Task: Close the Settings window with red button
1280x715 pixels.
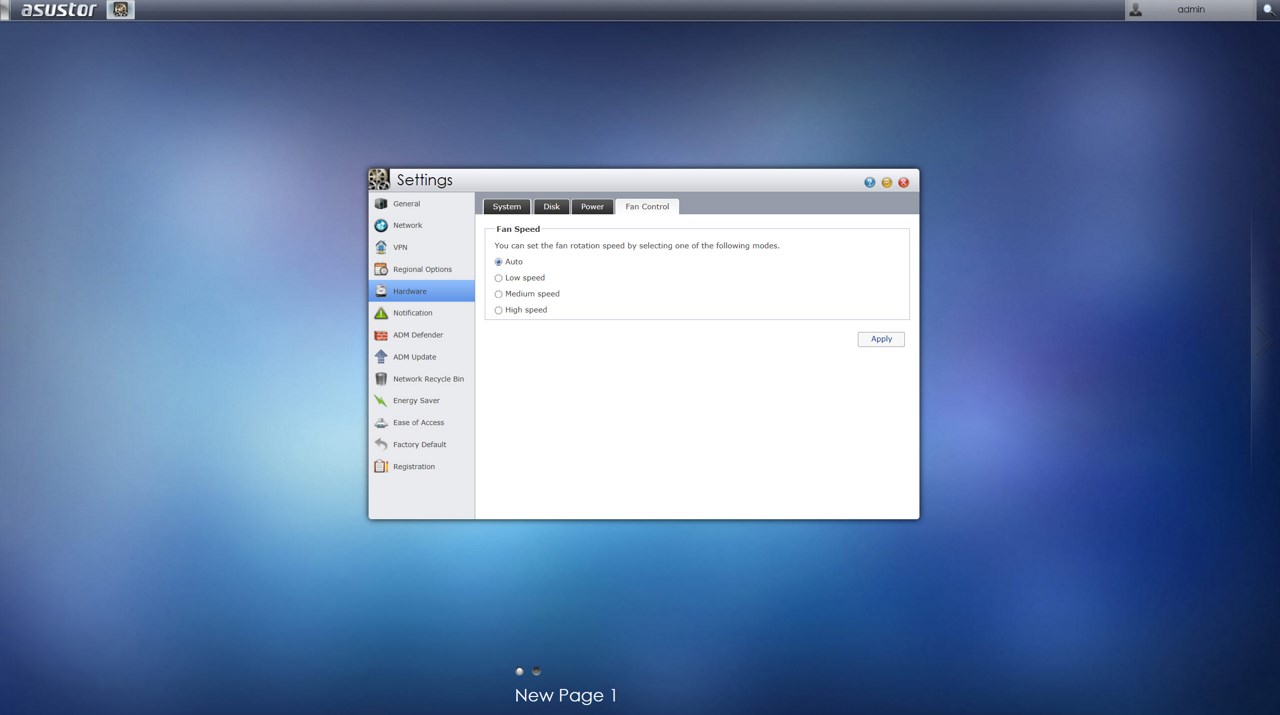Action: (904, 183)
